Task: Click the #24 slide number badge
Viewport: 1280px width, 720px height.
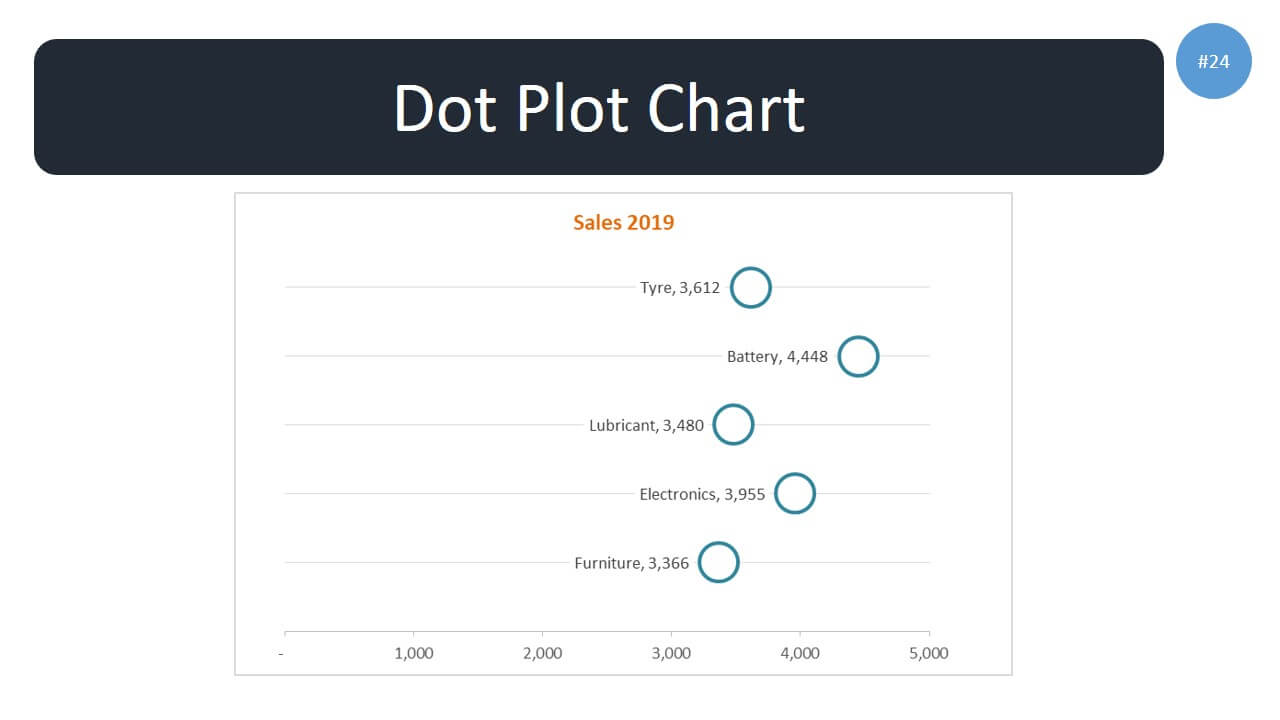Action: [1213, 61]
